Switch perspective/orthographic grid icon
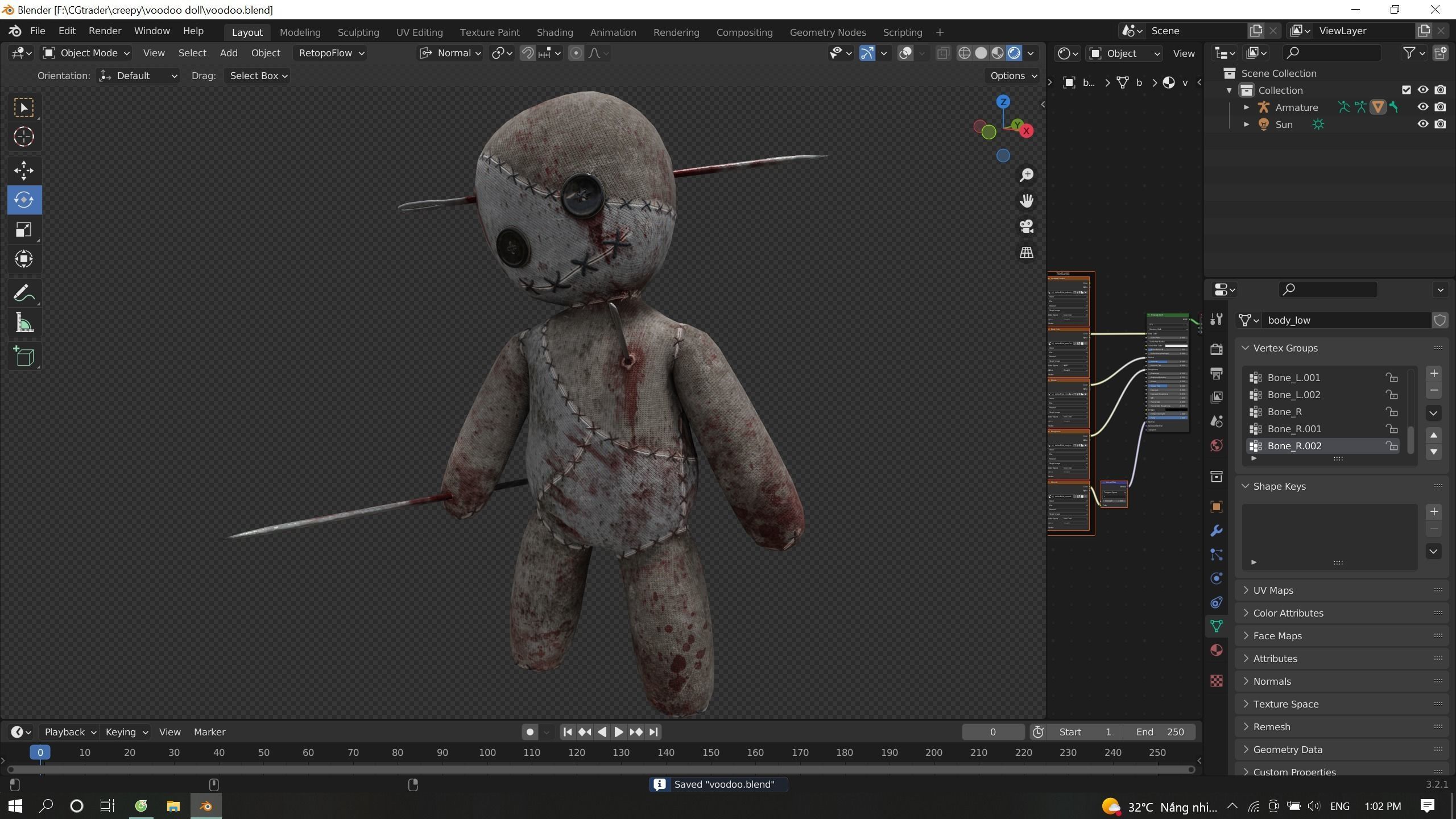 pyautogui.click(x=1027, y=252)
